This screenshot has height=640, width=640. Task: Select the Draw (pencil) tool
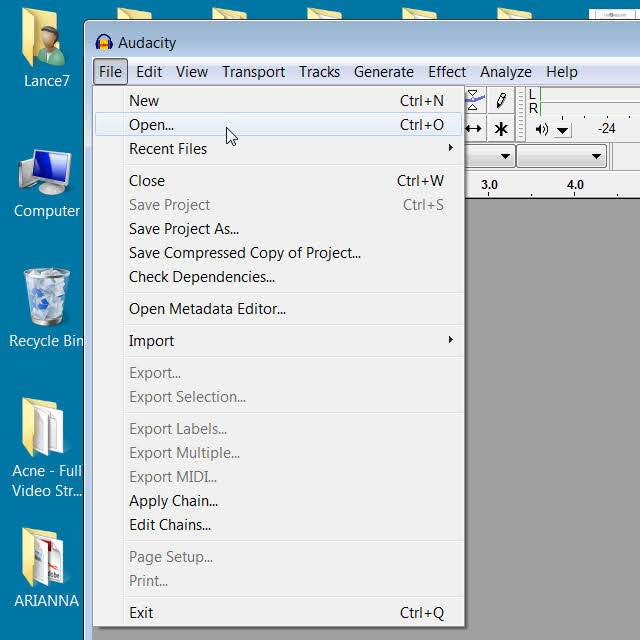(x=501, y=100)
